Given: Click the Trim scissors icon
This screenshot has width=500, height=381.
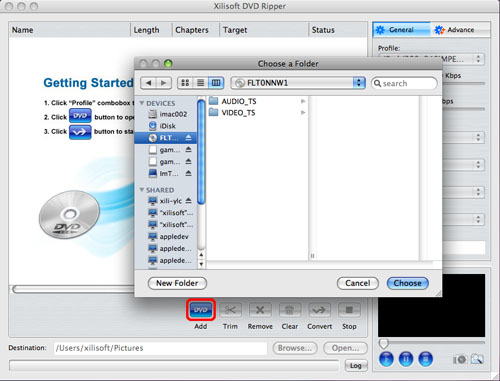Looking at the screenshot, I should point(230,310).
